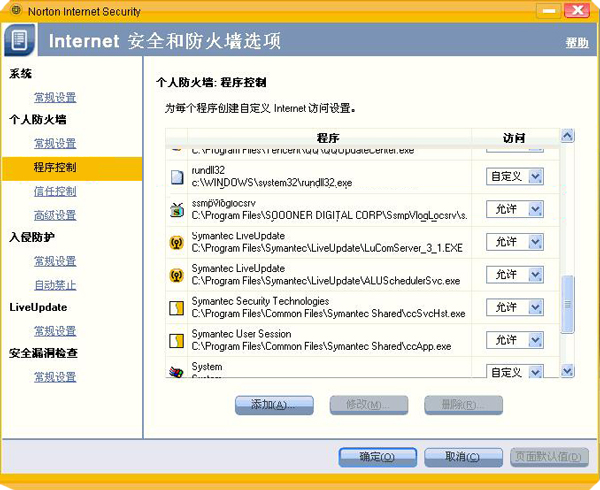Click the 帮助 help link
This screenshot has width=600, height=490.
[x=577, y=42]
